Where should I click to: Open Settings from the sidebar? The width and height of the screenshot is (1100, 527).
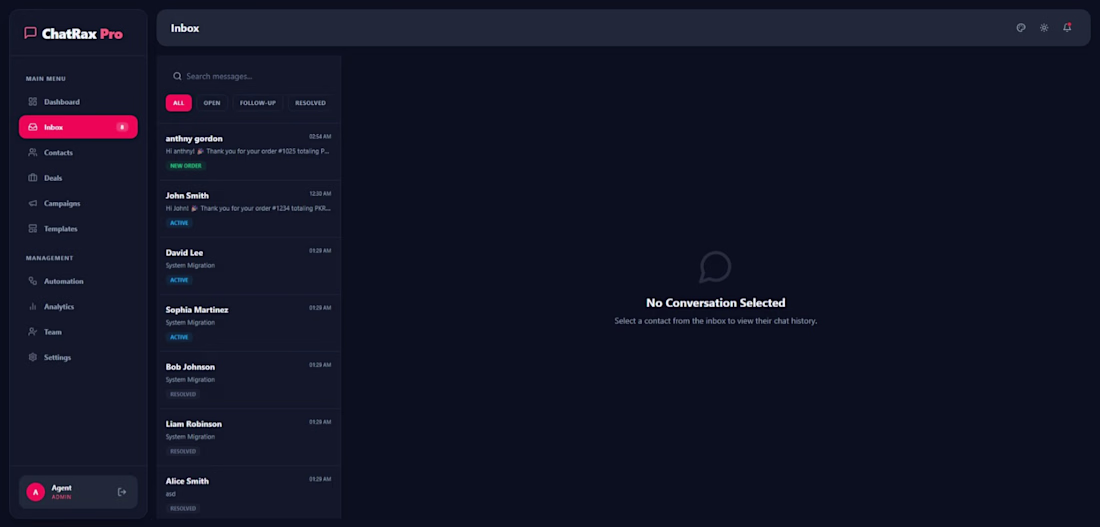(78, 357)
